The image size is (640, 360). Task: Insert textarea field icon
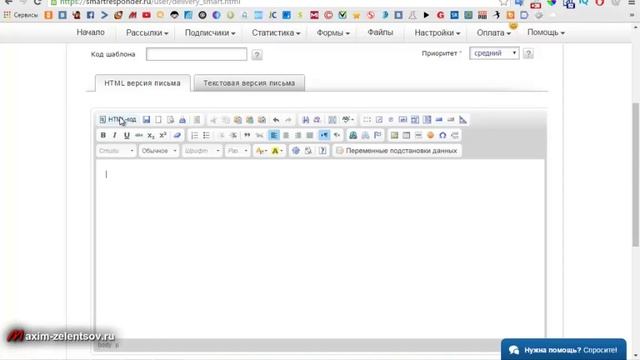point(415,120)
